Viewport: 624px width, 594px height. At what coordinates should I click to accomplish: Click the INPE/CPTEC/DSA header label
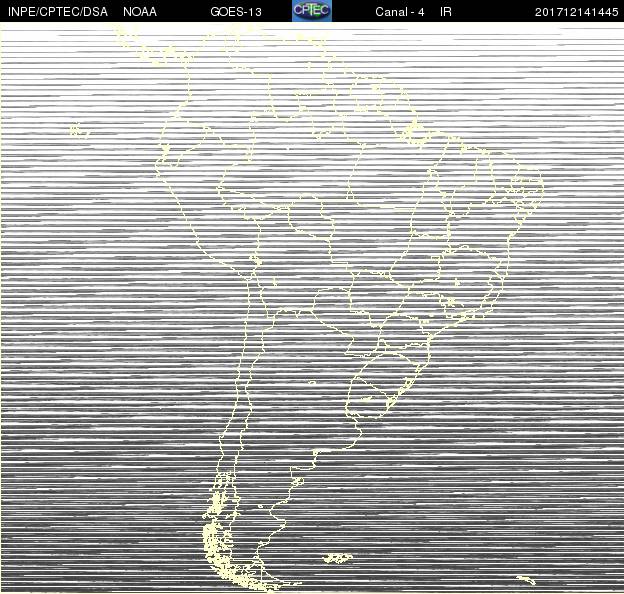click(x=57, y=12)
